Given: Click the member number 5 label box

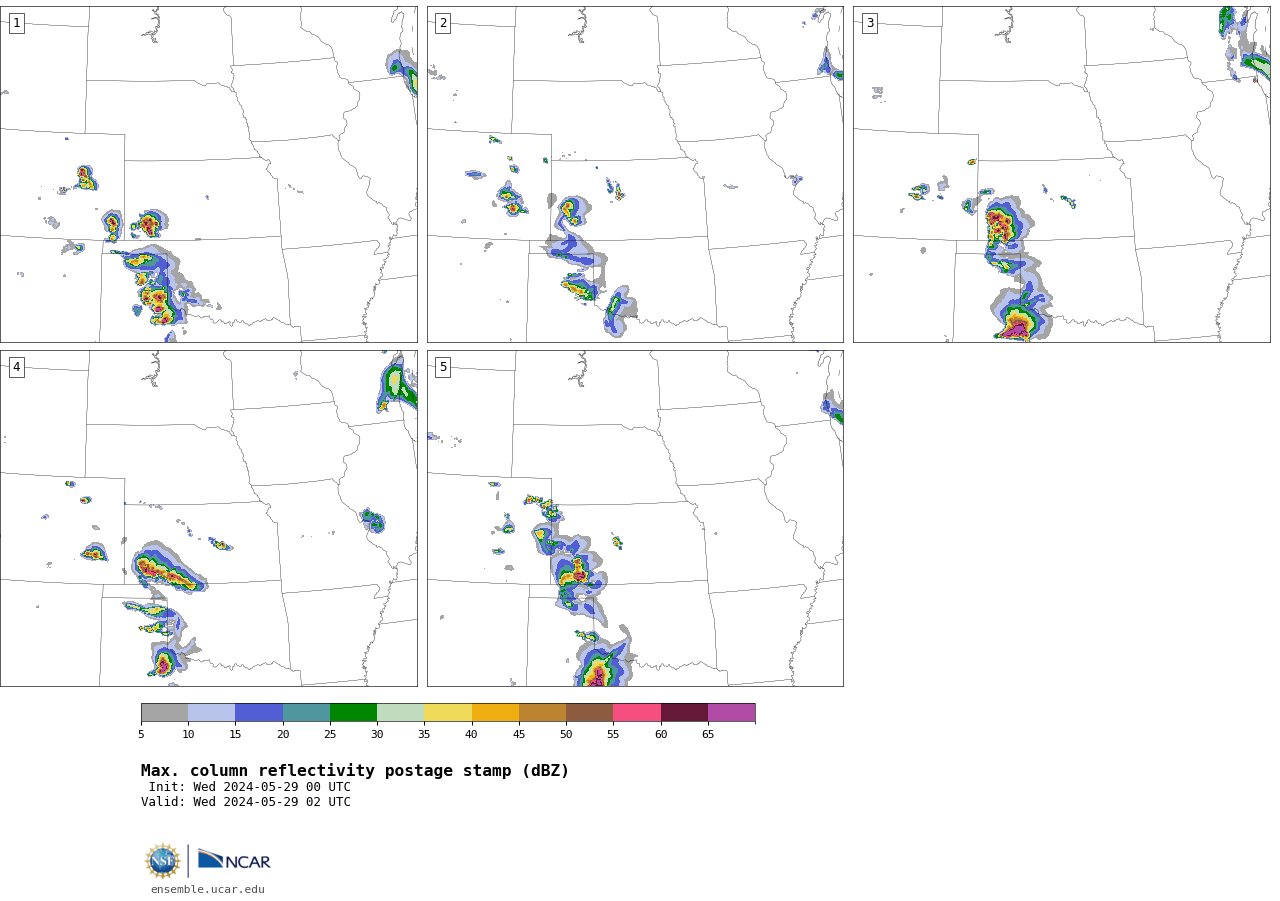Looking at the screenshot, I should (443, 367).
